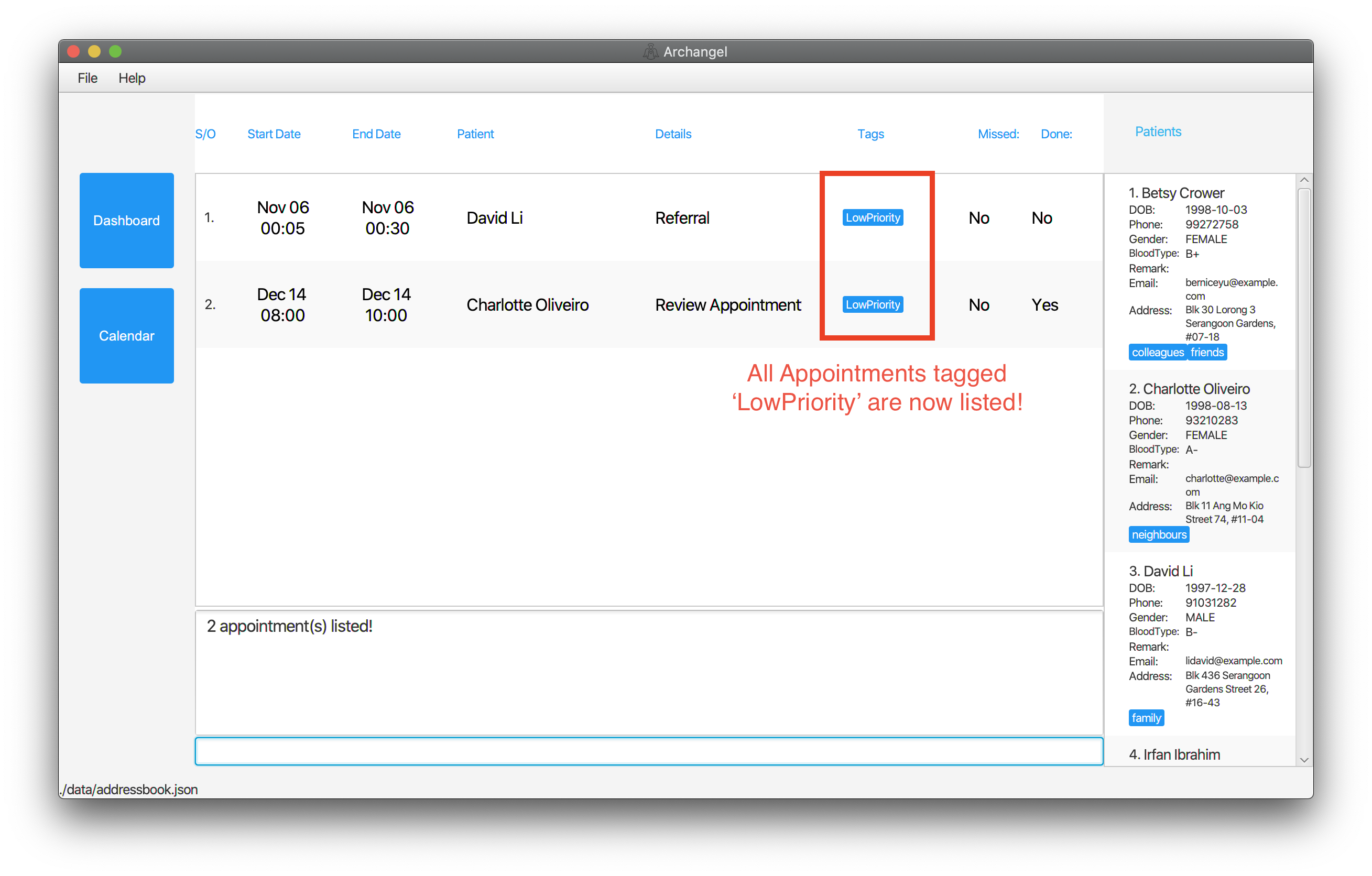Image resolution: width=1372 pixels, height=876 pixels.
Task: Click the Start Date column header
Action: point(274,134)
